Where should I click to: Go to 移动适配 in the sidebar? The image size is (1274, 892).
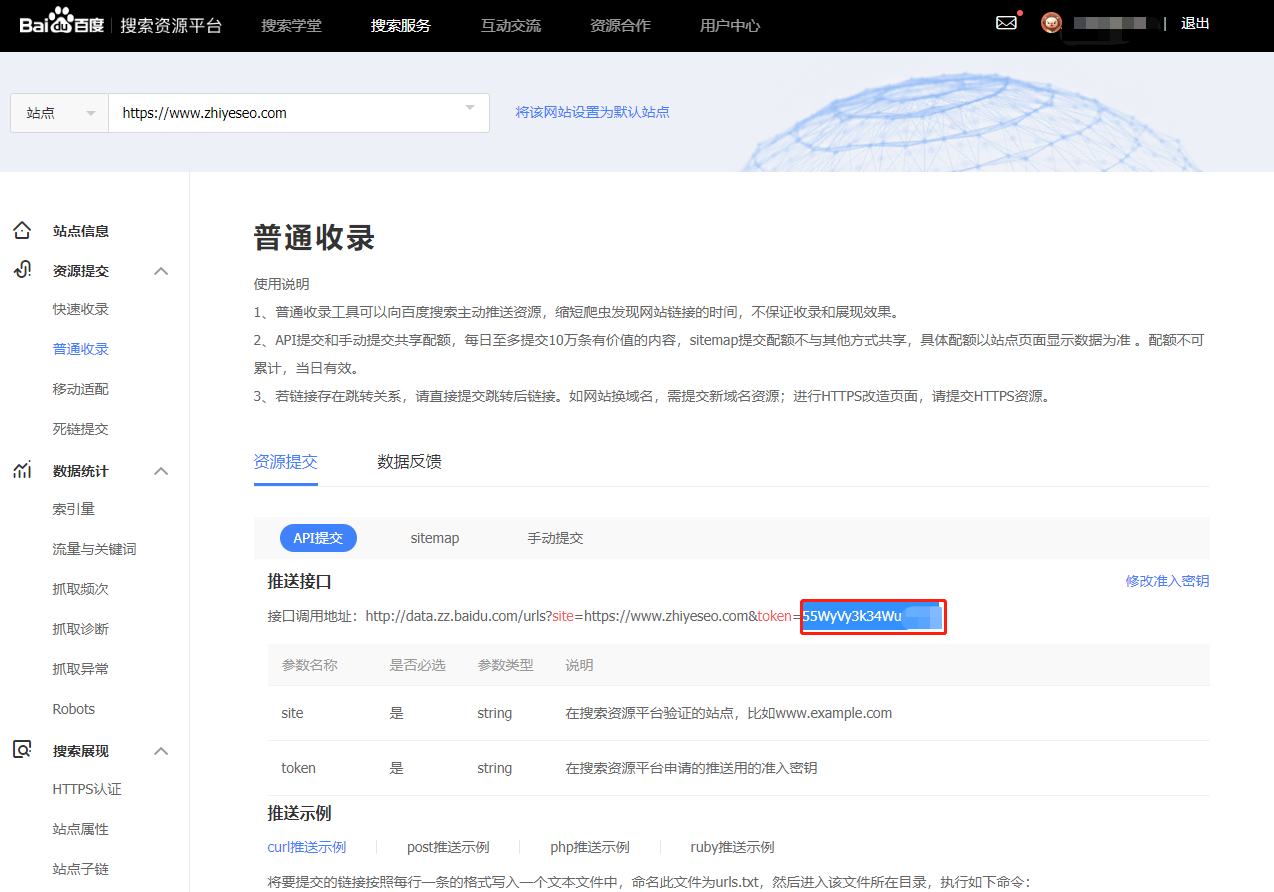pyautogui.click(x=80, y=389)
